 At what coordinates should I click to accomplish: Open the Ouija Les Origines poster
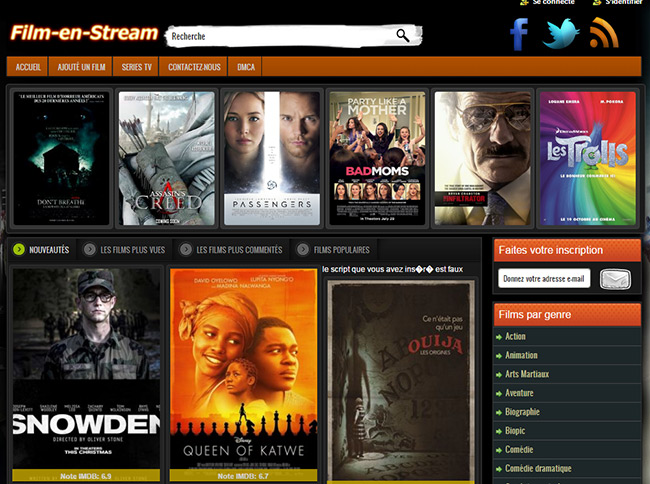[x=401, y=381]
